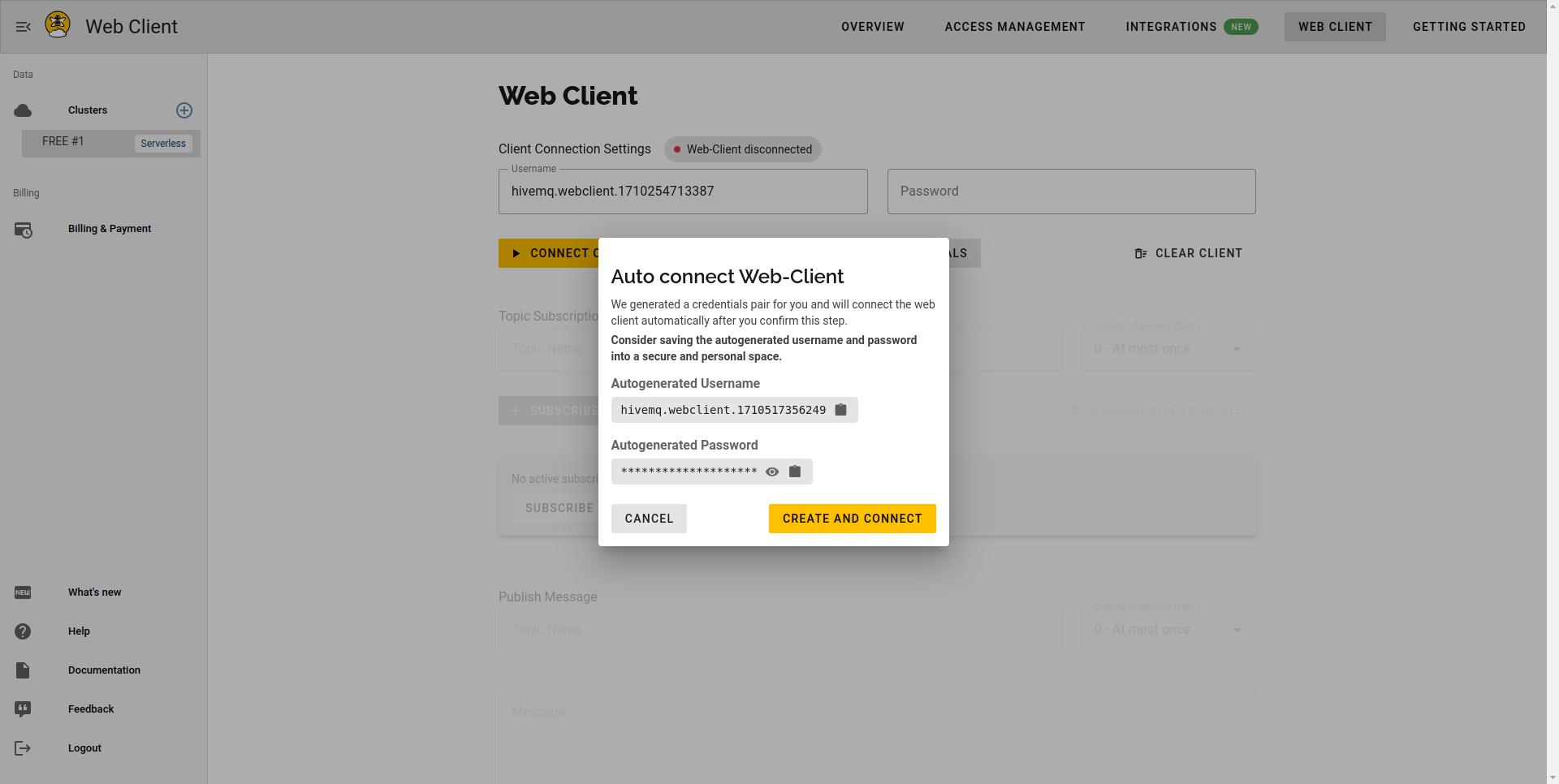
Task: Click the Logout icon in sidebar
Action: 23,748
